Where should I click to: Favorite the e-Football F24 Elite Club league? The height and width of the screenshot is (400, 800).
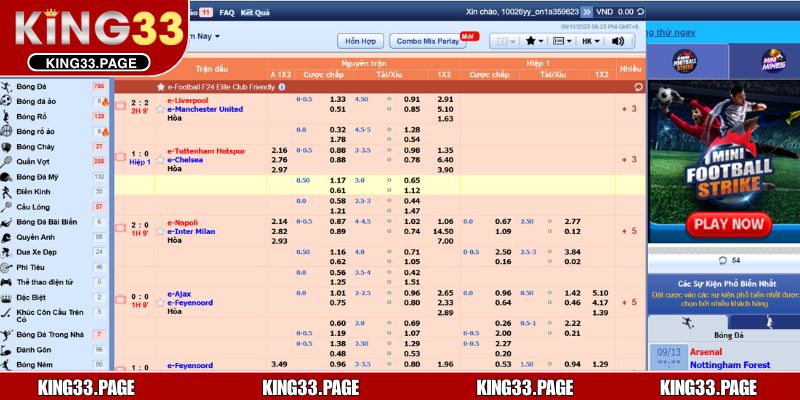coord(161,87)
